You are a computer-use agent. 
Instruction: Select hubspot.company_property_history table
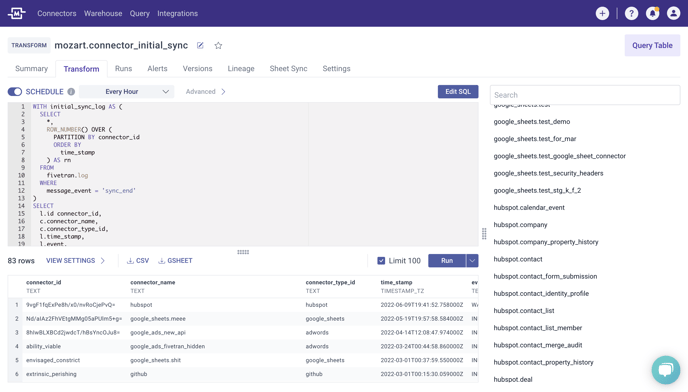point(545,242)
